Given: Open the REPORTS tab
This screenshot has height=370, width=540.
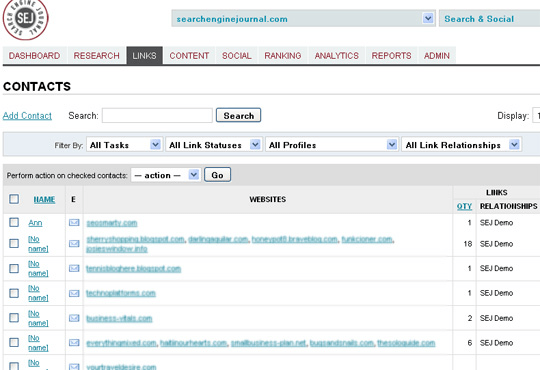Looking at the screenshot, I should click(x=391, y=55).
